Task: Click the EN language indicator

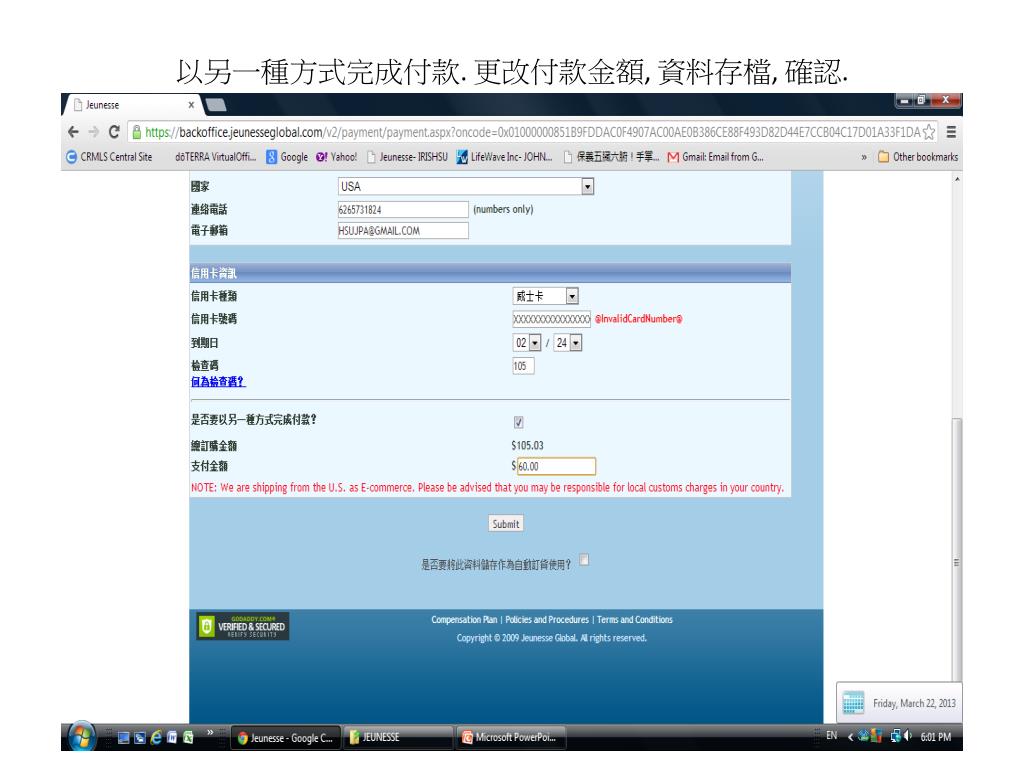Action: click(831, 736)
